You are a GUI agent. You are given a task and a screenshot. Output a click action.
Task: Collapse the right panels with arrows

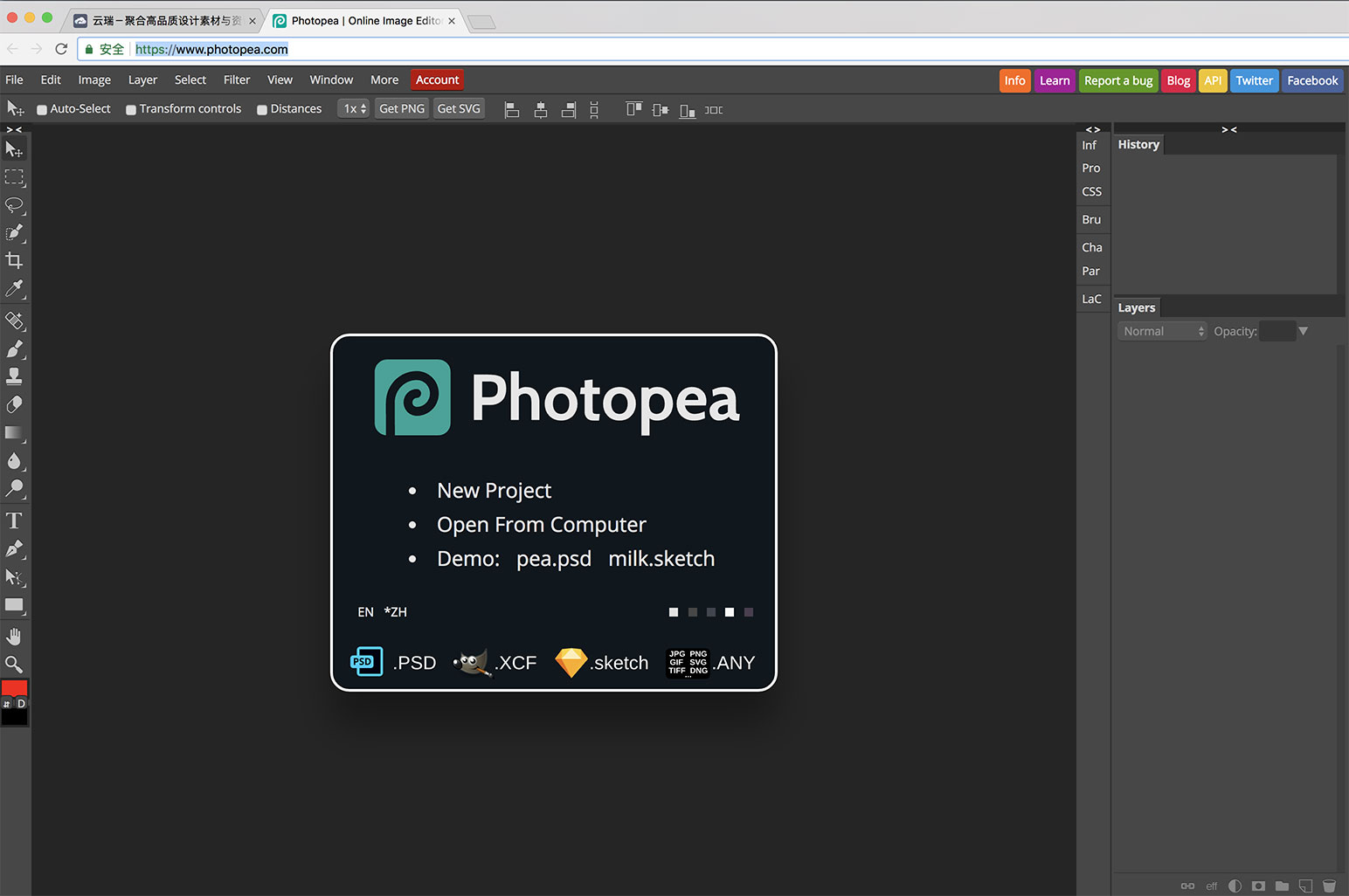point(1228,129)
